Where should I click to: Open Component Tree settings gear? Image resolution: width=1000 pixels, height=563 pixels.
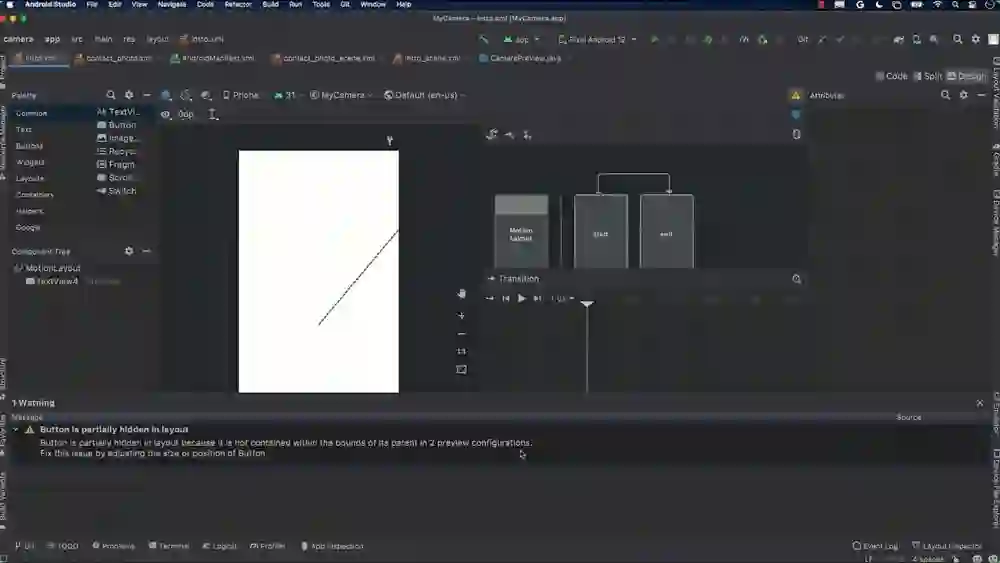(x=129, y=251)
